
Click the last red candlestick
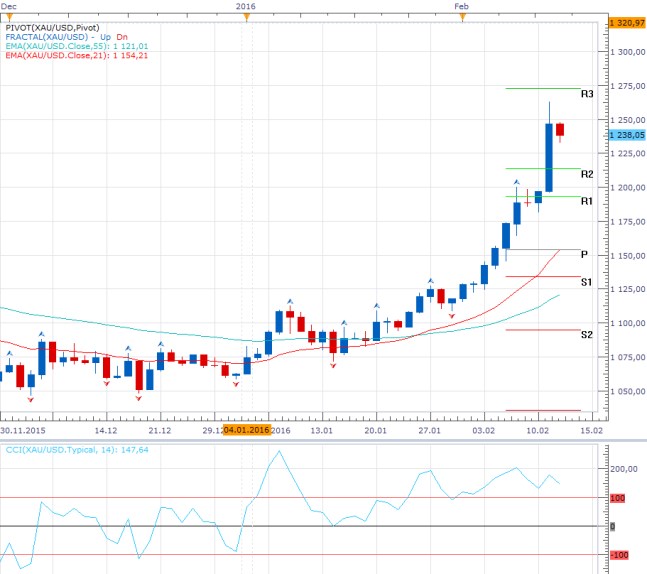pos(560,130)
